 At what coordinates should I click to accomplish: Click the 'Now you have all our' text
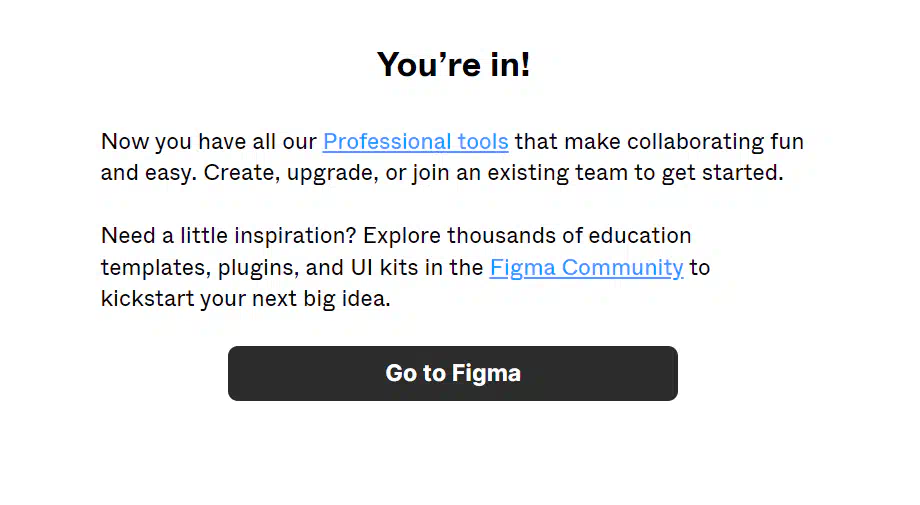(x=209, y=142)
